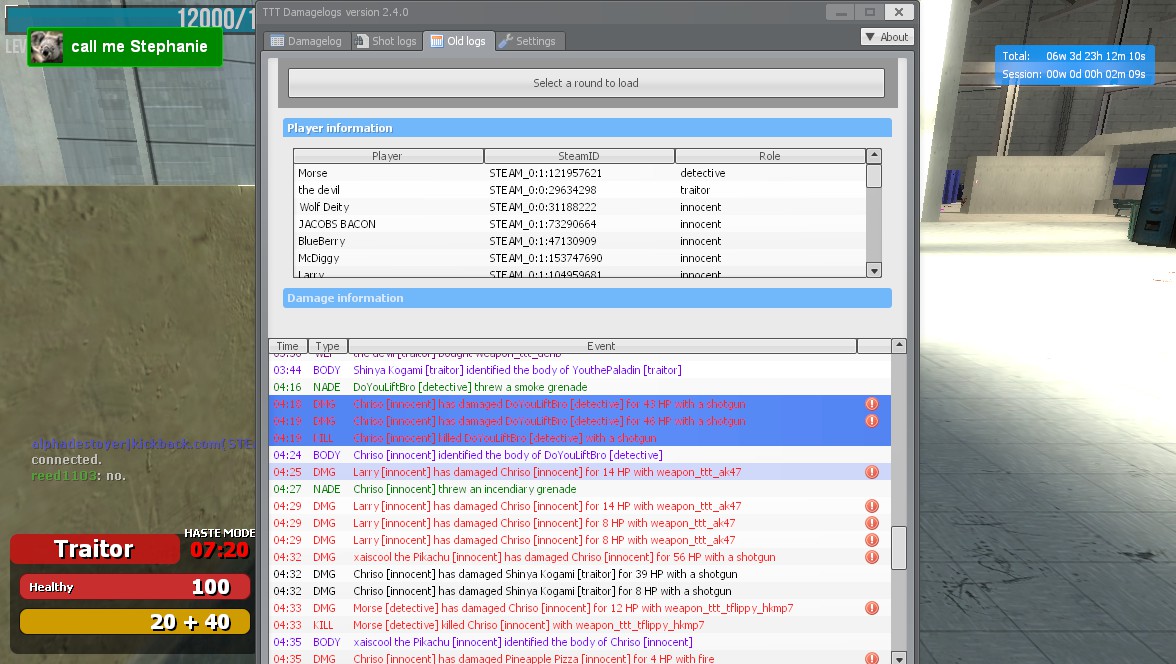Open the Settings tab
The width and height of the screenshot is (1176, 664).
pos(527,41)
